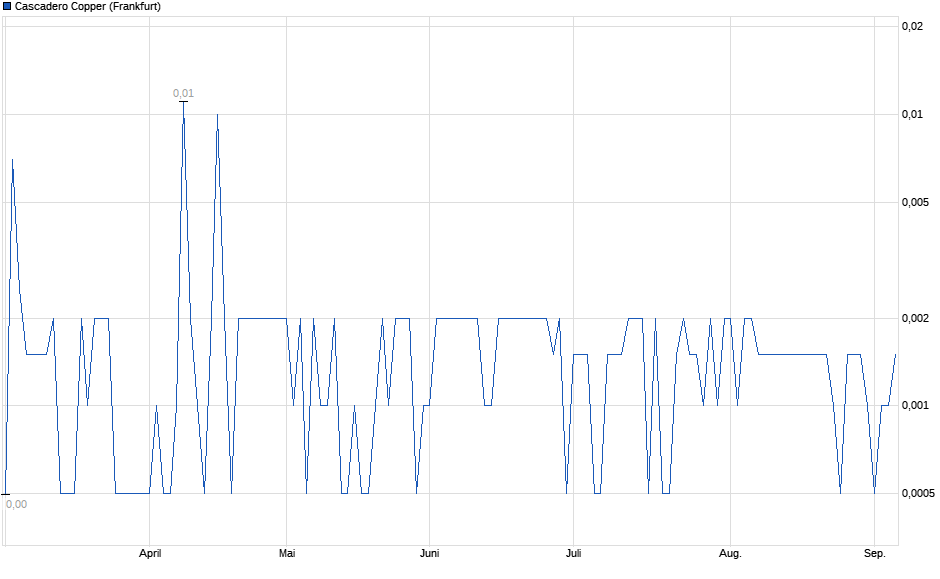Click the 'April' x-axis label
This screenshot has width=940, height=579.
[x=150, y=553]
